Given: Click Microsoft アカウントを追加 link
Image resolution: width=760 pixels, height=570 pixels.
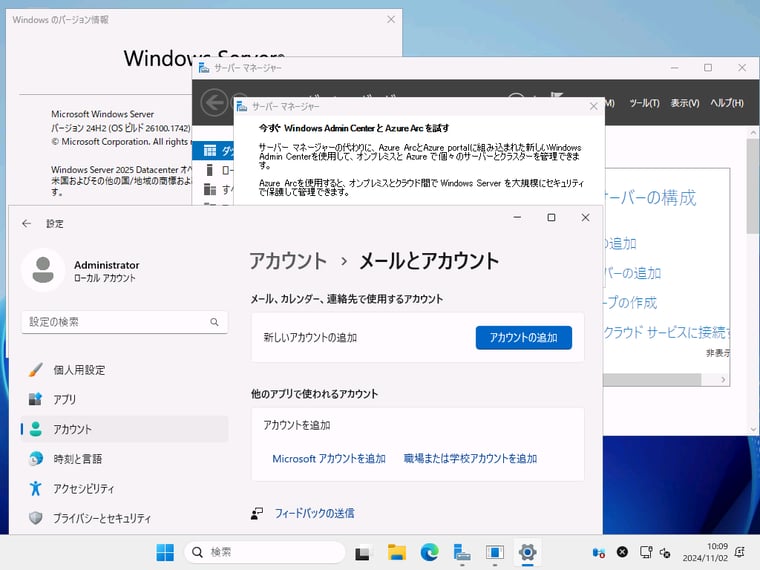Looking at the screenshot, I should tap(329, 459).
